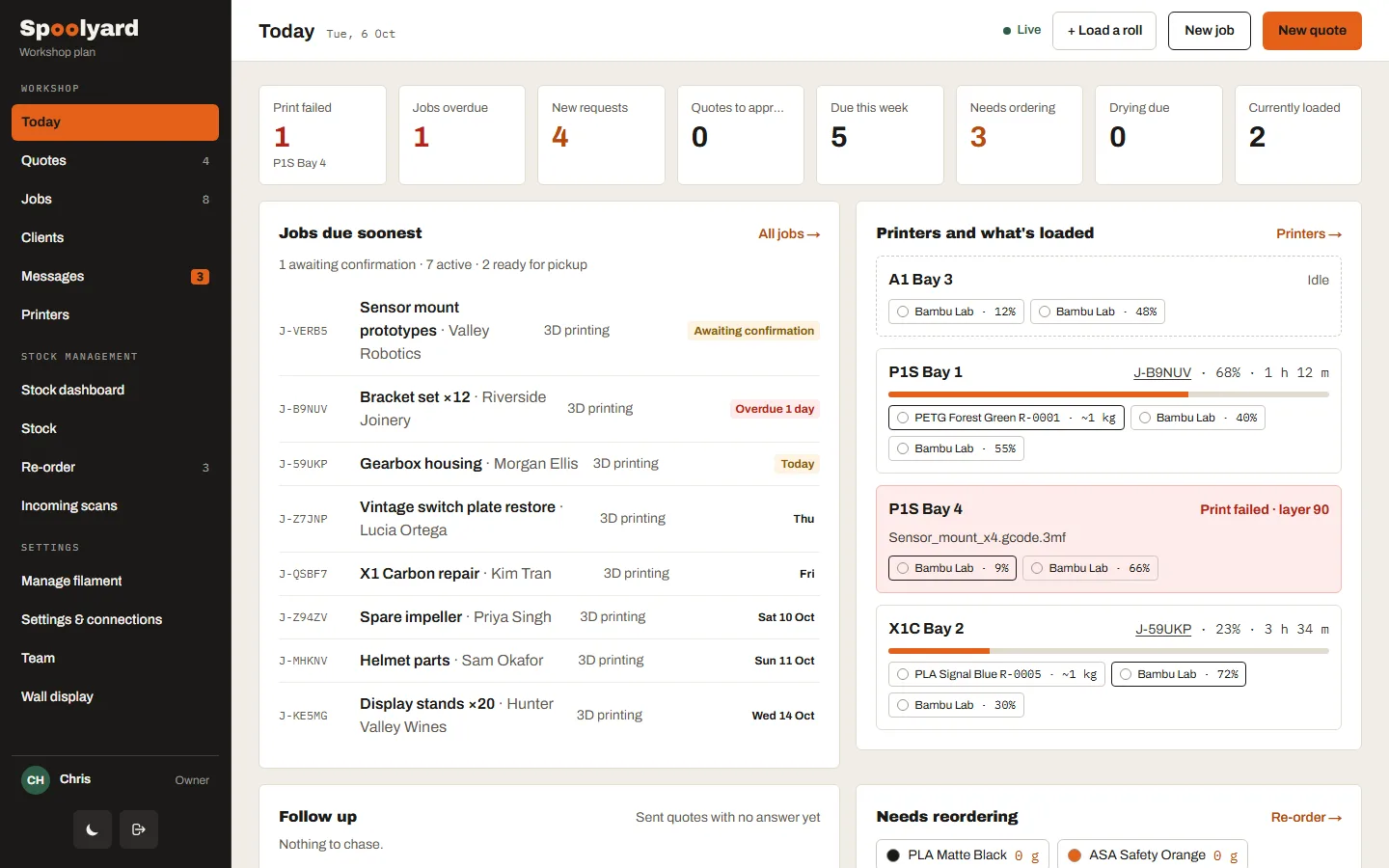Open the X1 Carbon repair job
The width and height of the screenshot is (1389, 868).
tap(549, 574)
